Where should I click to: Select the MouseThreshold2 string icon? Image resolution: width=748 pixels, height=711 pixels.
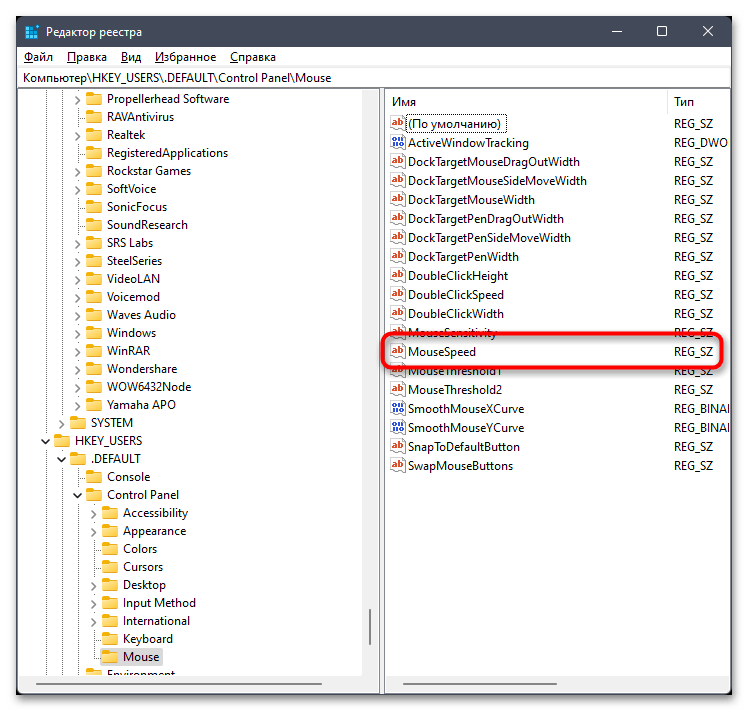(397, 389)
